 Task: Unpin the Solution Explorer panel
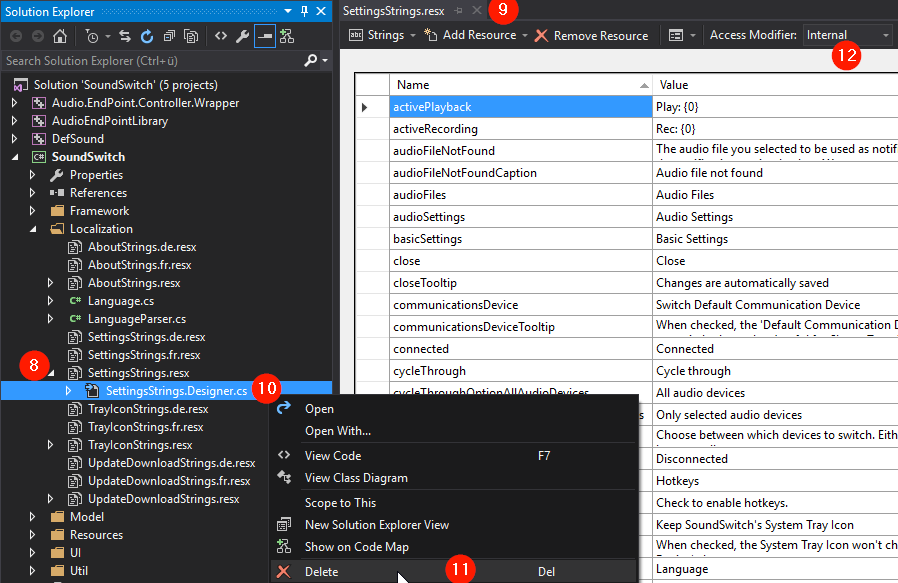point(305,11)
